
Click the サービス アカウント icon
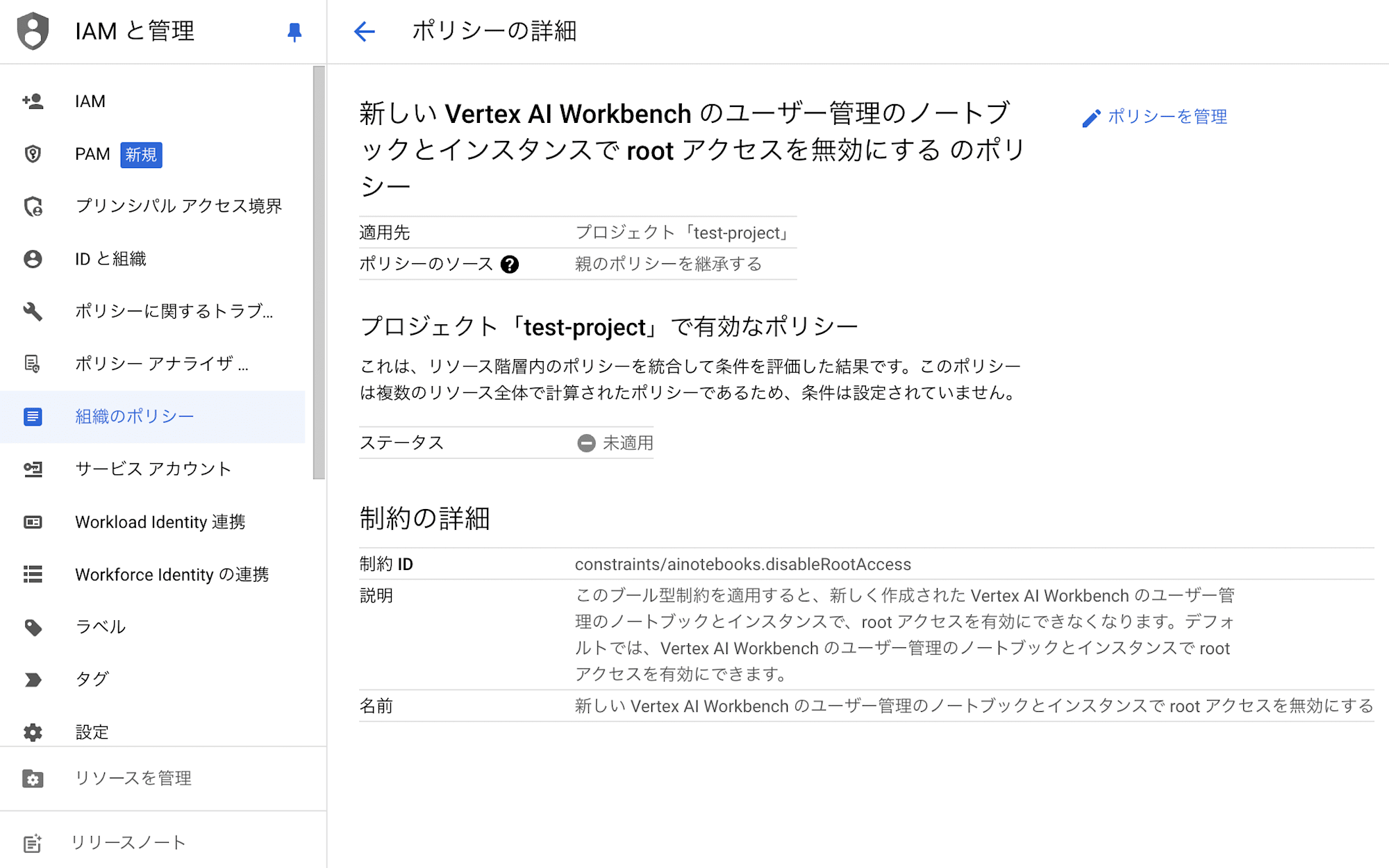tap(32, 468)
